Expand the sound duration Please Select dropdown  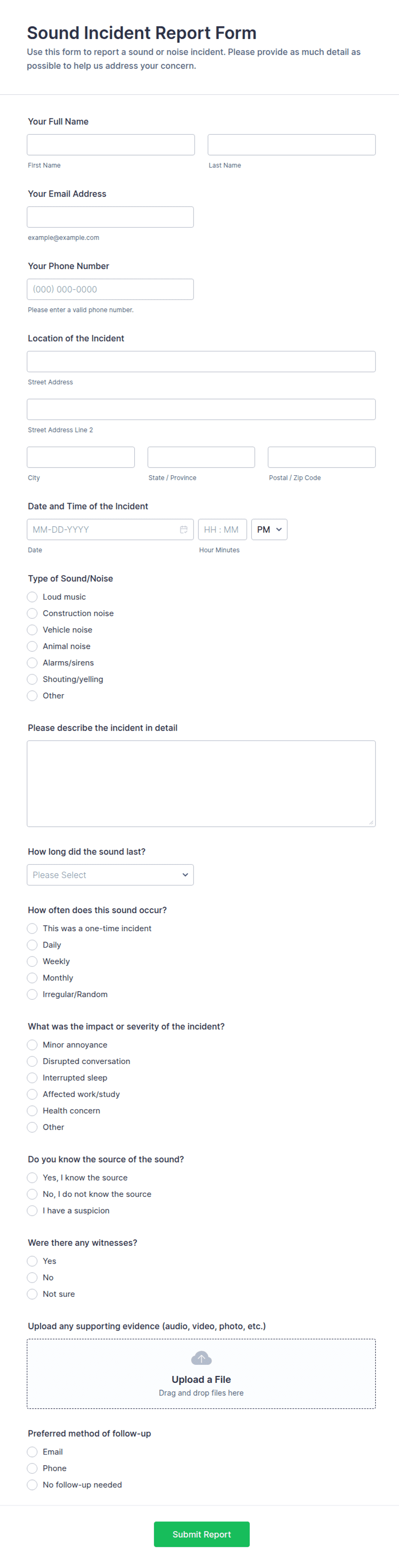coord(110,875)
